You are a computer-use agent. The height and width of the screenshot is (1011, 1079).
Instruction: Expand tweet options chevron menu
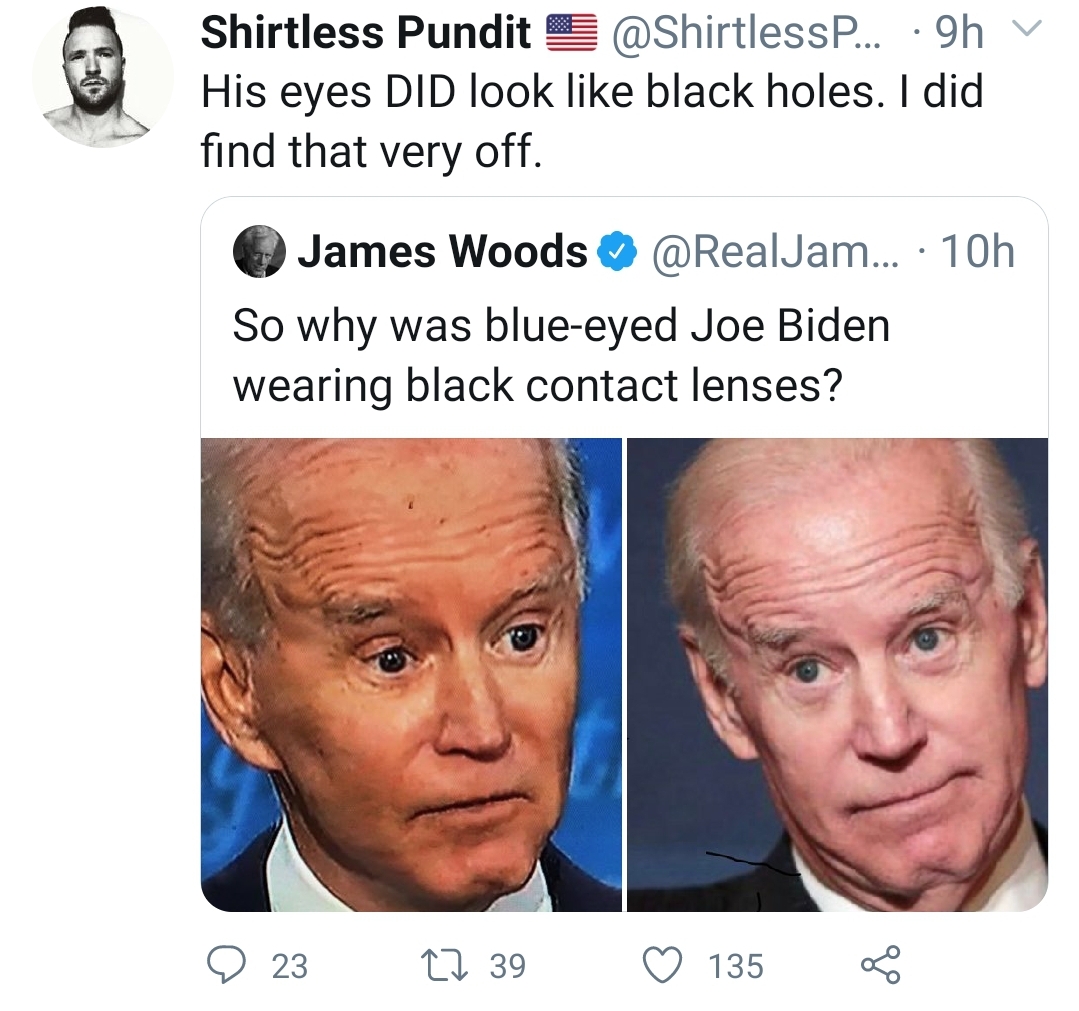(1029, 29)
